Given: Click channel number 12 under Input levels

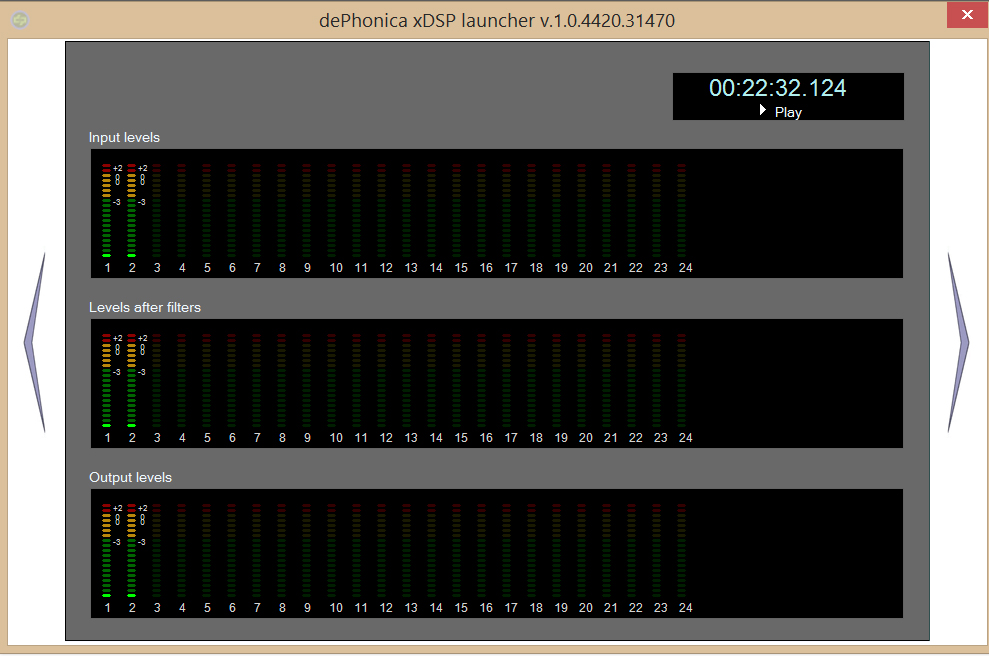Looking at the screenshot, I should [386, 267].
